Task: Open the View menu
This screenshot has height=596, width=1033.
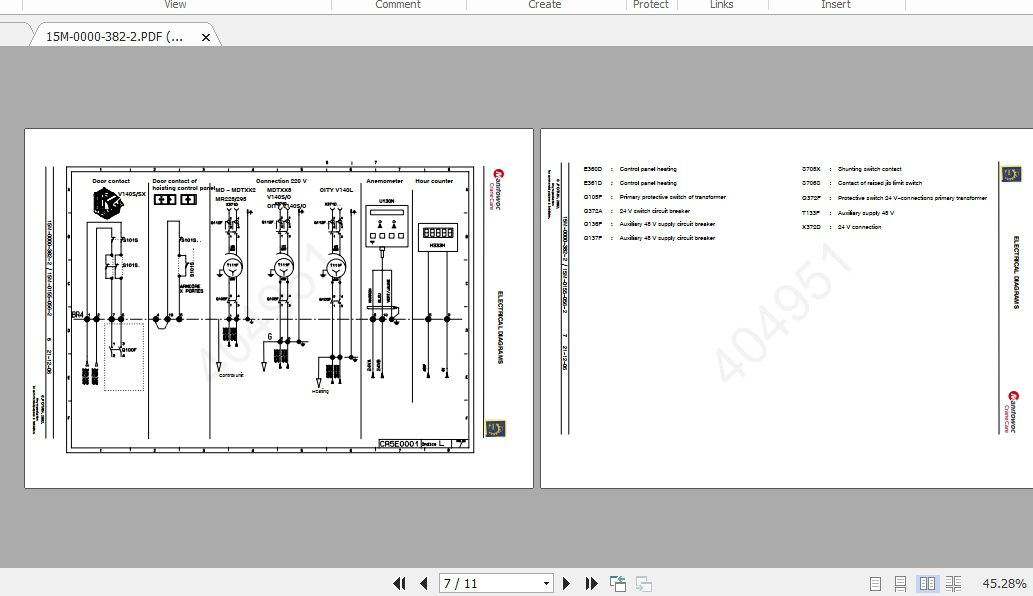Action: pyautogui.click(x=175, y=5)
